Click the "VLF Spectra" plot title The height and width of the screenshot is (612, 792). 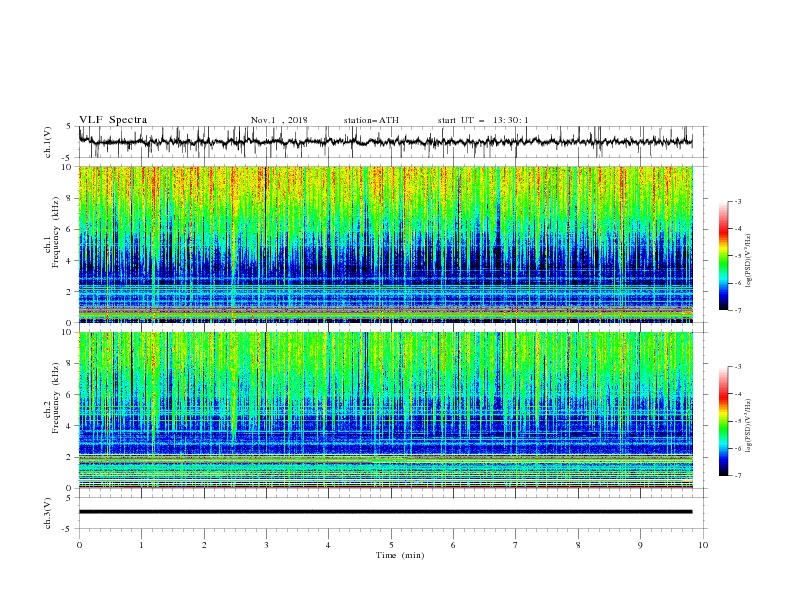click(x=113, y=120)
